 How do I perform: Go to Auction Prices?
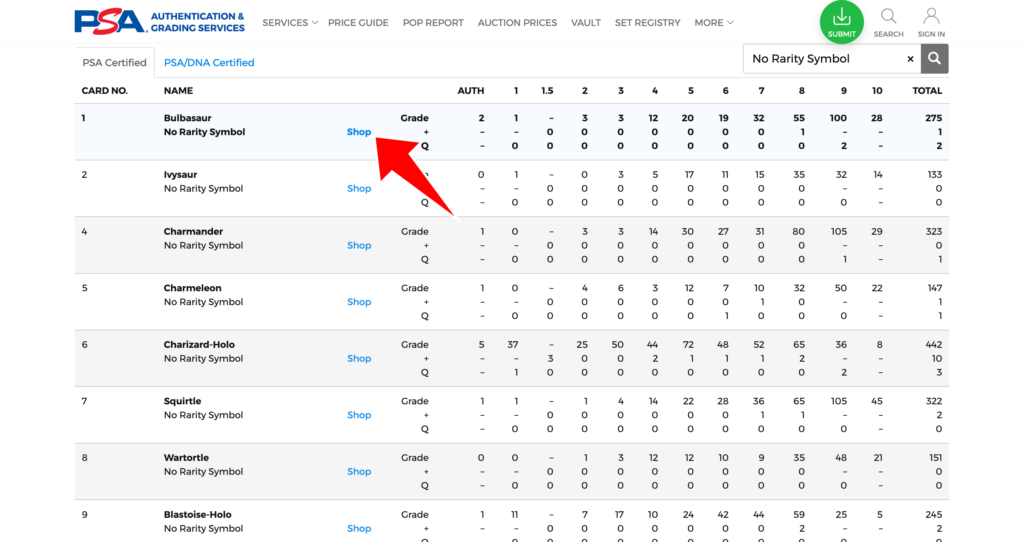[x=517, y=23]
